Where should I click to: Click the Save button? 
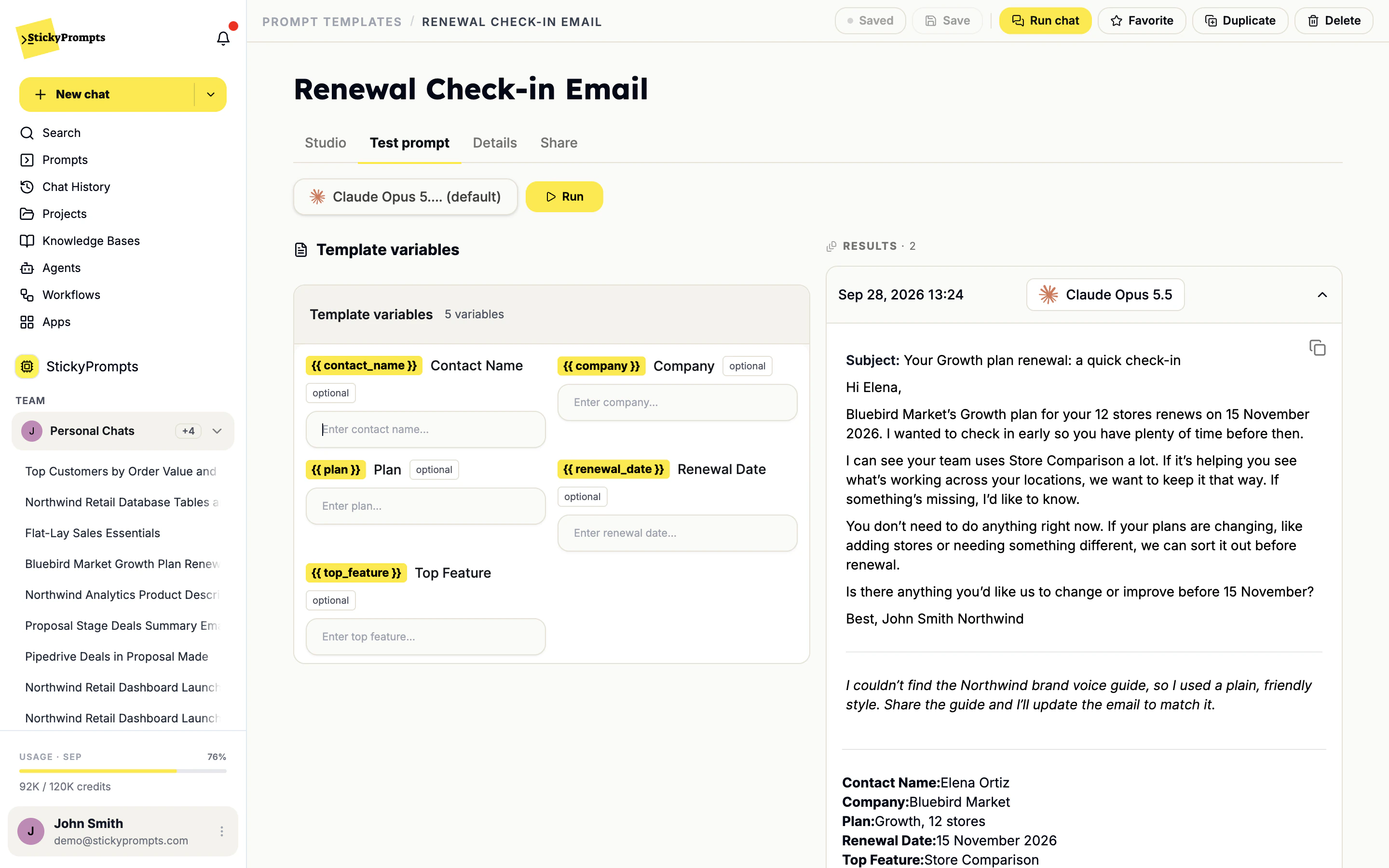click(x=948, y=21)
